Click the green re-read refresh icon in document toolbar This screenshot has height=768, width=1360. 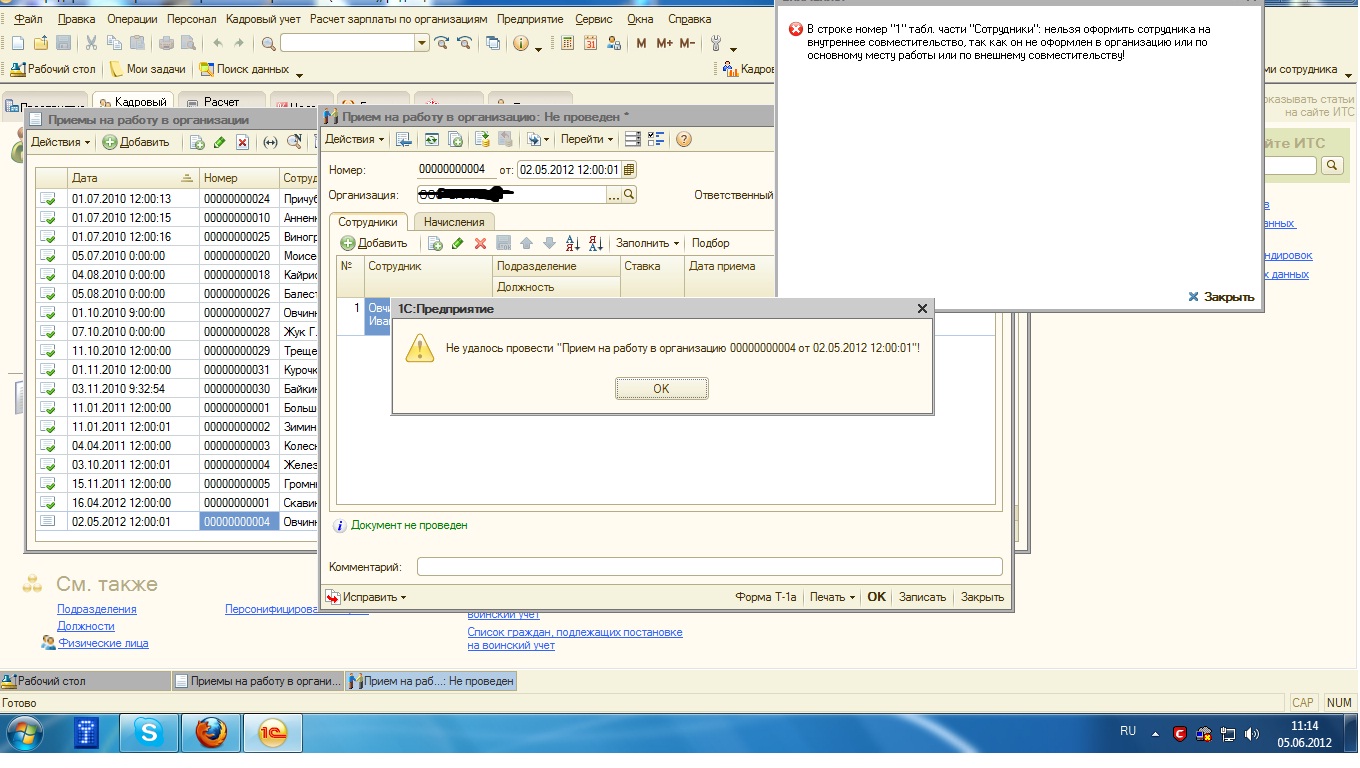(430, 139)
